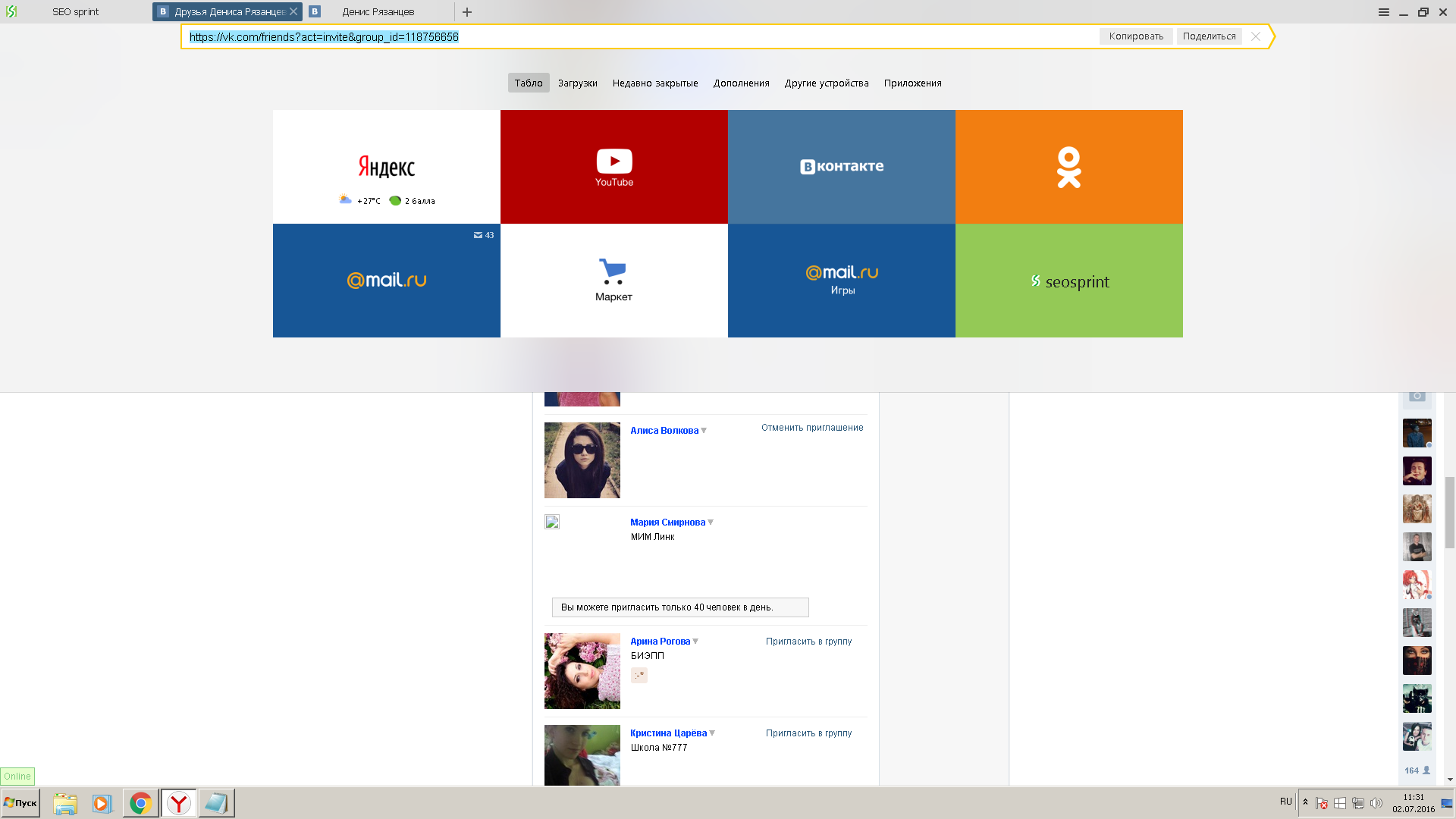Click the Windows media player taskbar icon
This screenshot has width=1456, height=819.
pos(102,803)
